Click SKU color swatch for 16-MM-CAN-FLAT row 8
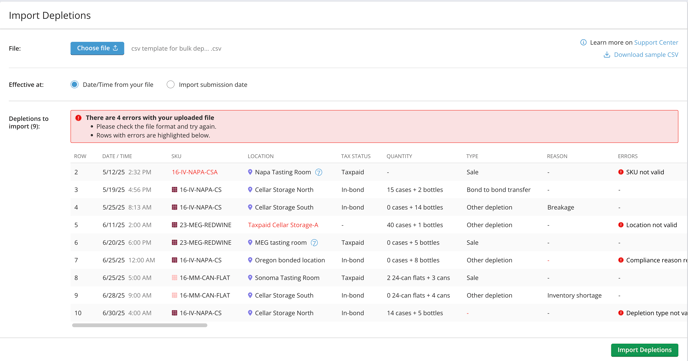 (175, 278)
